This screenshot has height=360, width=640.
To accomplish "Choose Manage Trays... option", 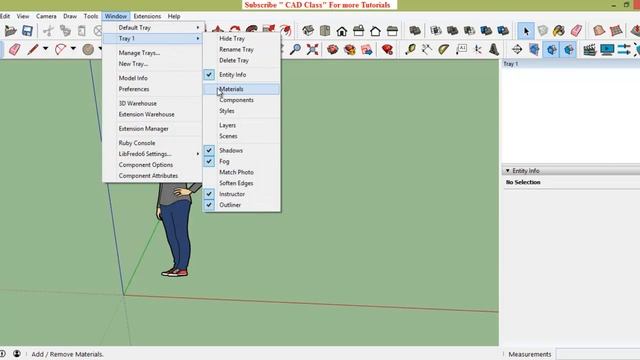I will tap(153, 53).
